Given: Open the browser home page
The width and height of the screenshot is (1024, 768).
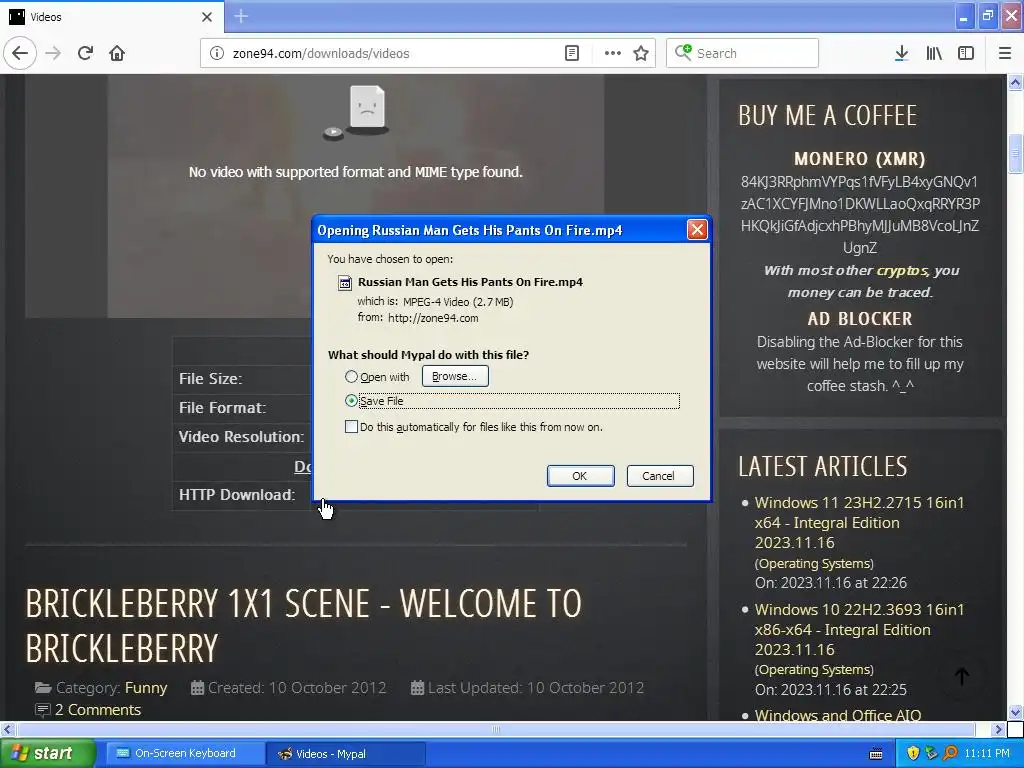Looking at the screenshot, I should [117, 53].
